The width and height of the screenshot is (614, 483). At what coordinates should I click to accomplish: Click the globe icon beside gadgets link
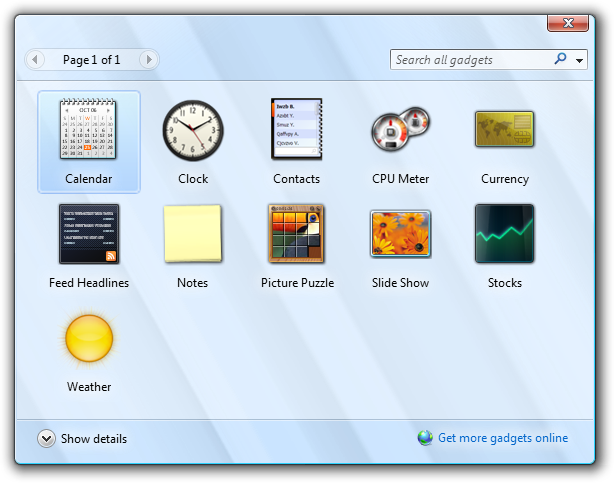(425, 438)
